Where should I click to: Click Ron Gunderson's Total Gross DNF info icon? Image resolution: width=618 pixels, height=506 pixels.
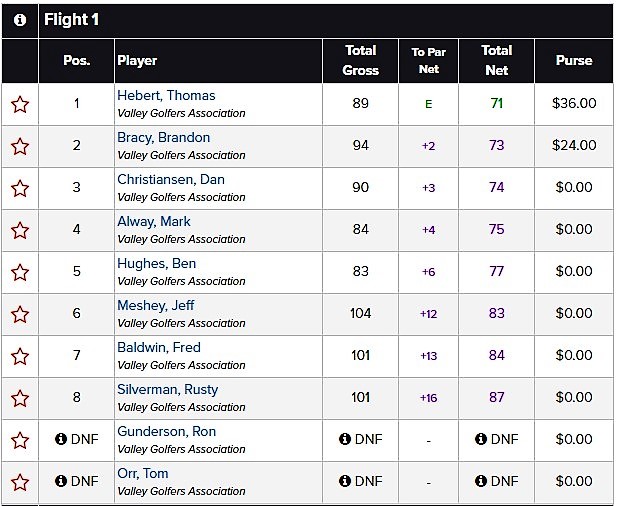point(345,439)
